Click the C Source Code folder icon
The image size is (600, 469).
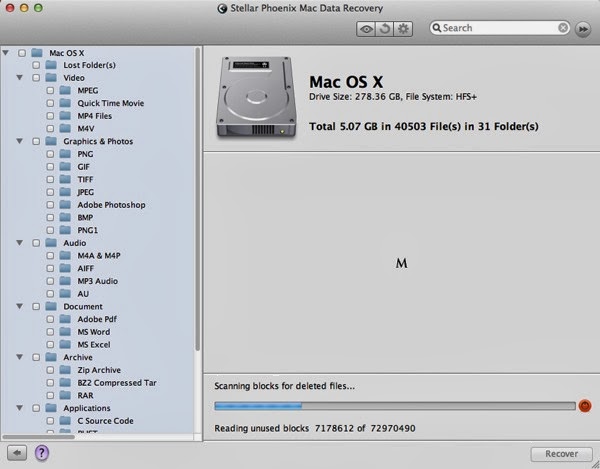click(x=65, y=421)
